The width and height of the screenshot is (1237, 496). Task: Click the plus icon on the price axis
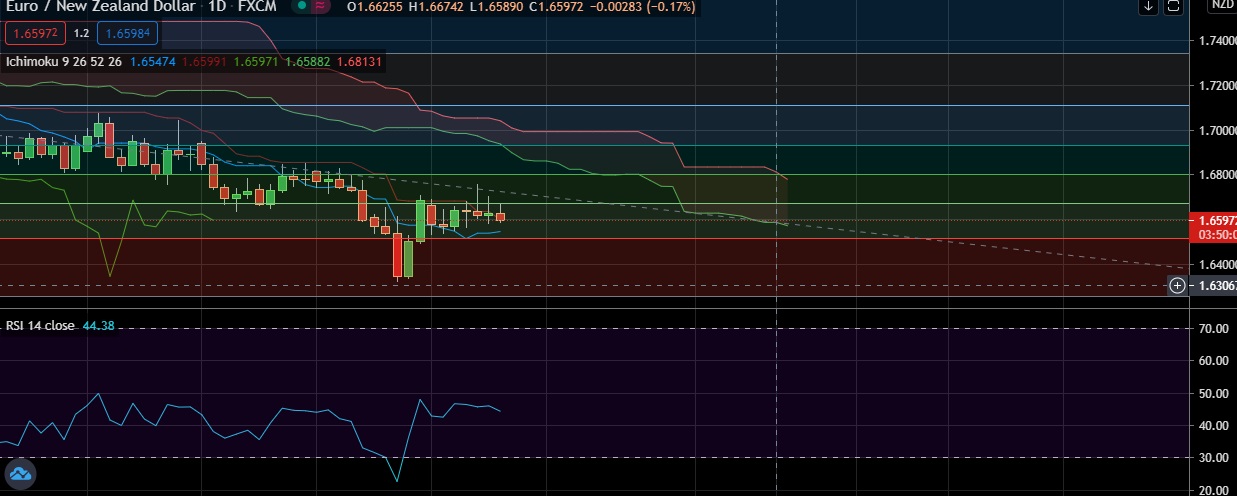pos(1178,286)
